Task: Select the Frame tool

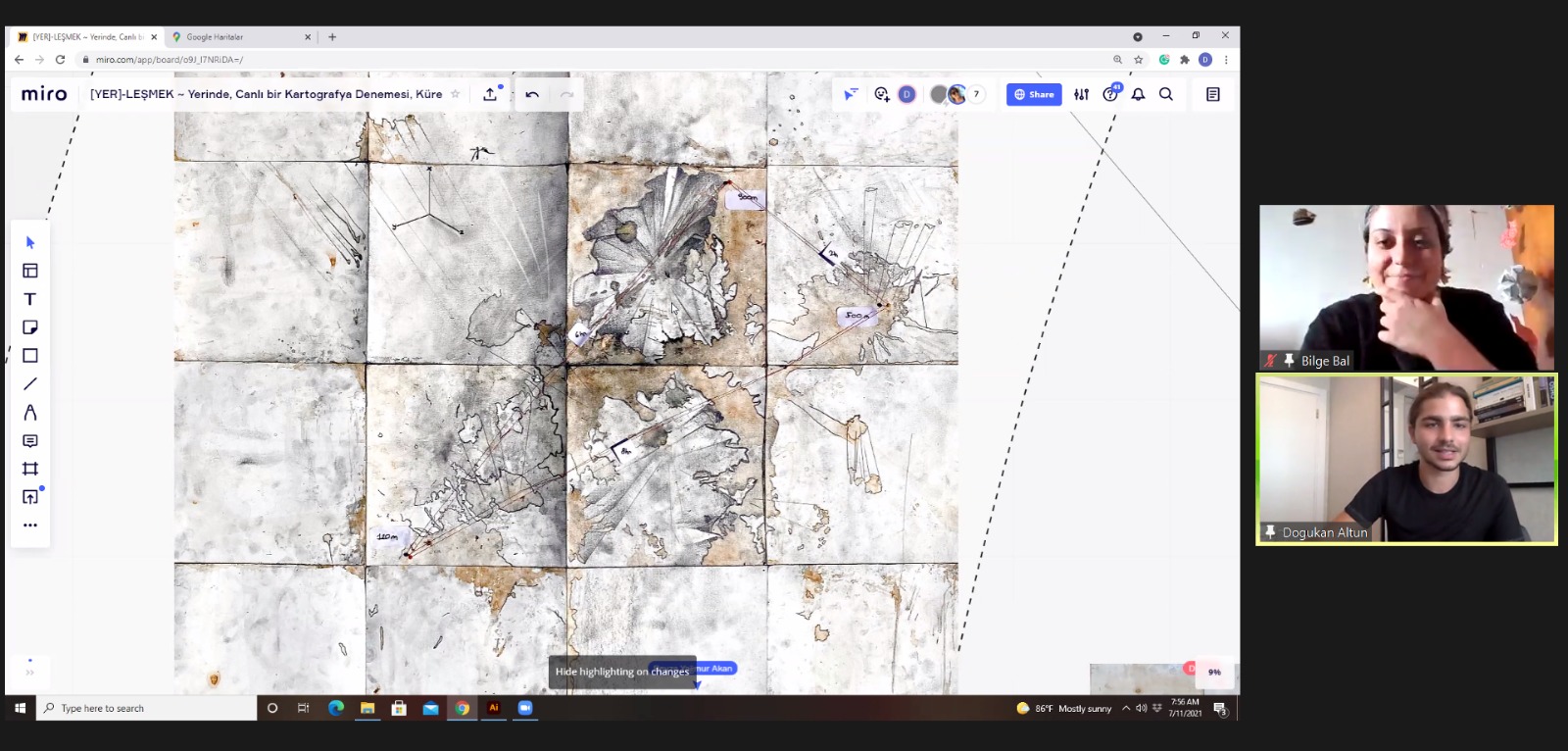Action: (x=30, y=469)
